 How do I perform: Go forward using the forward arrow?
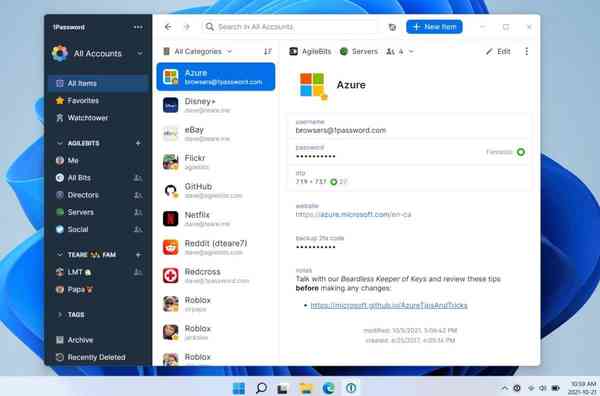click(187, 27)
